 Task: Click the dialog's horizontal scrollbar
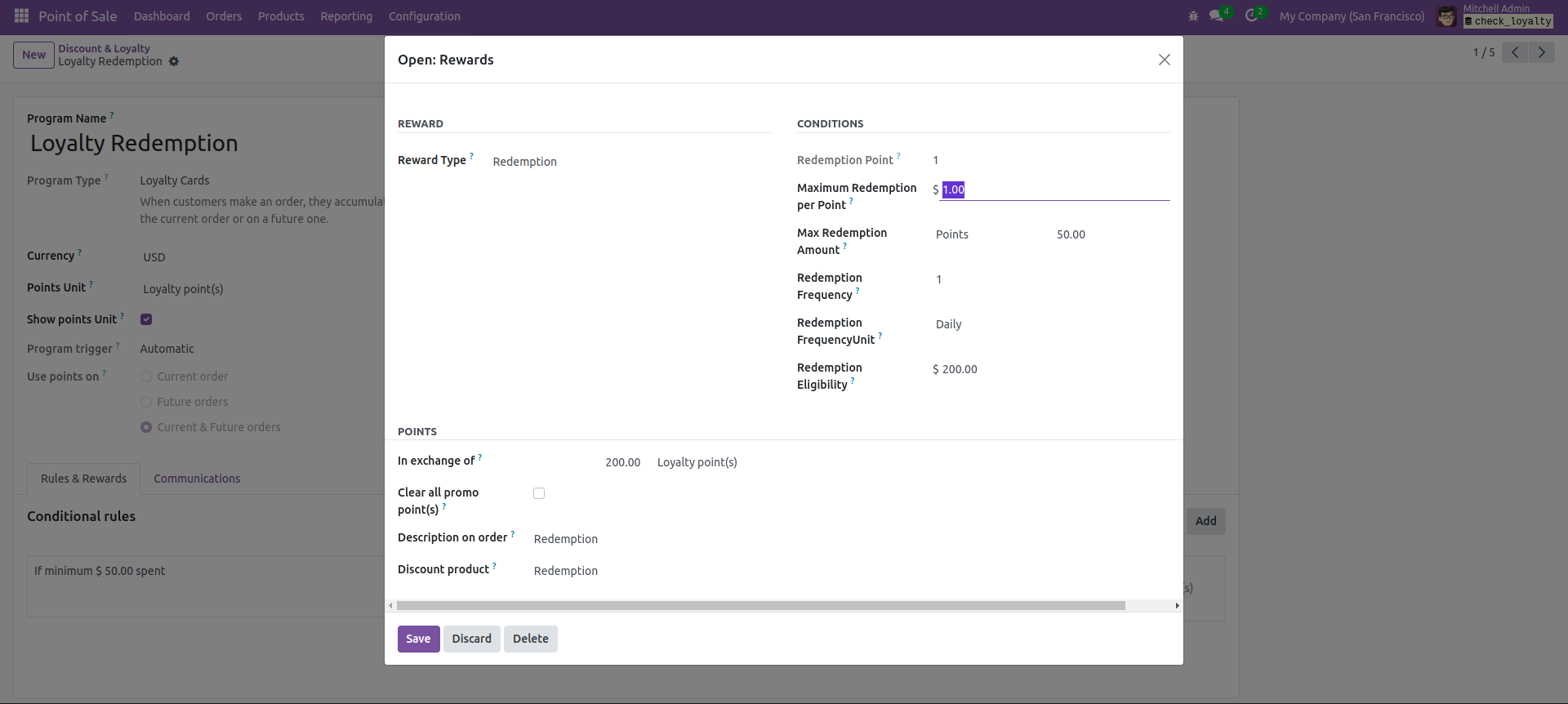click(759, 606)
